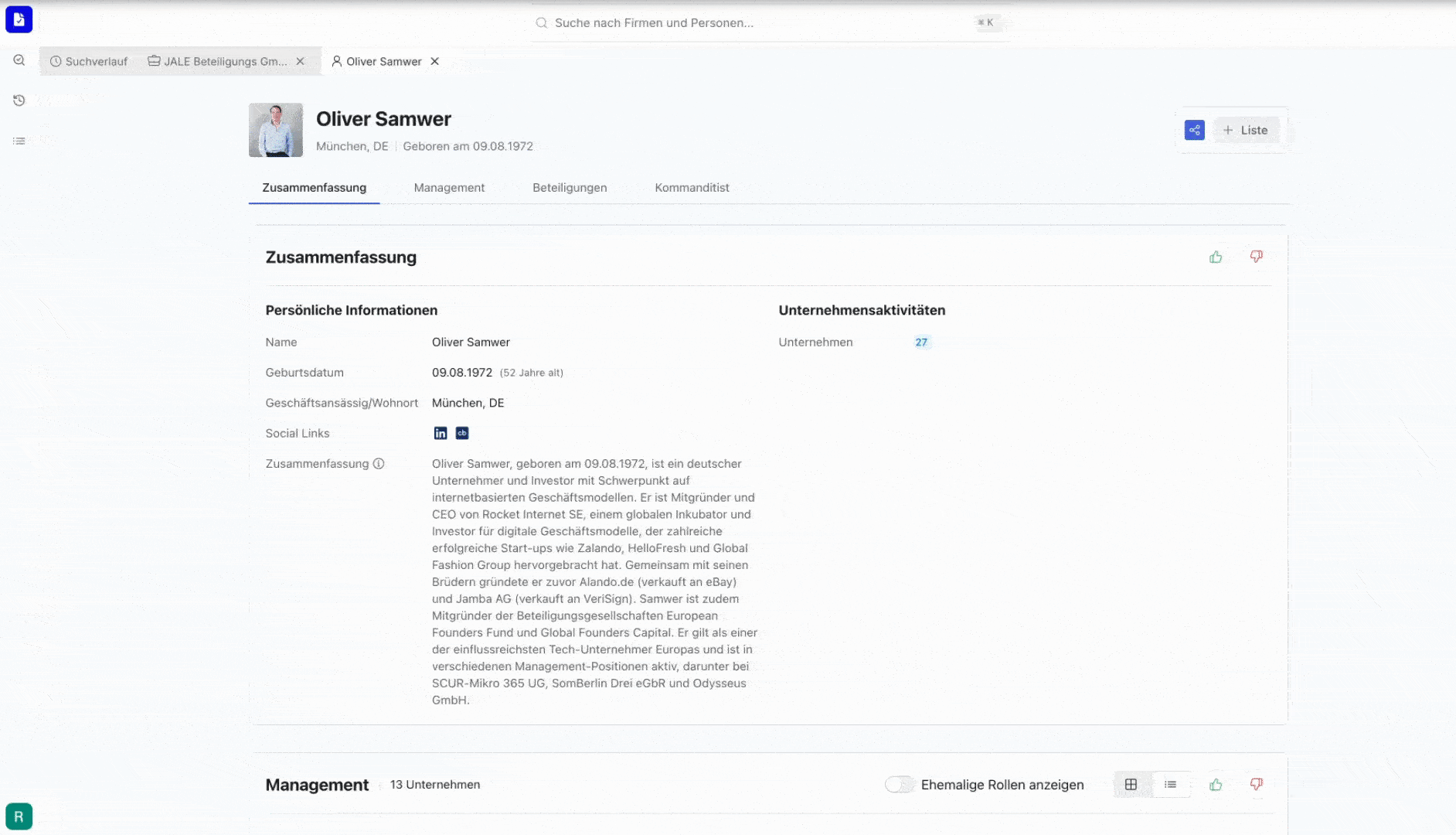Click Oliver Samwer's profile photo

[x=276, y=130]
